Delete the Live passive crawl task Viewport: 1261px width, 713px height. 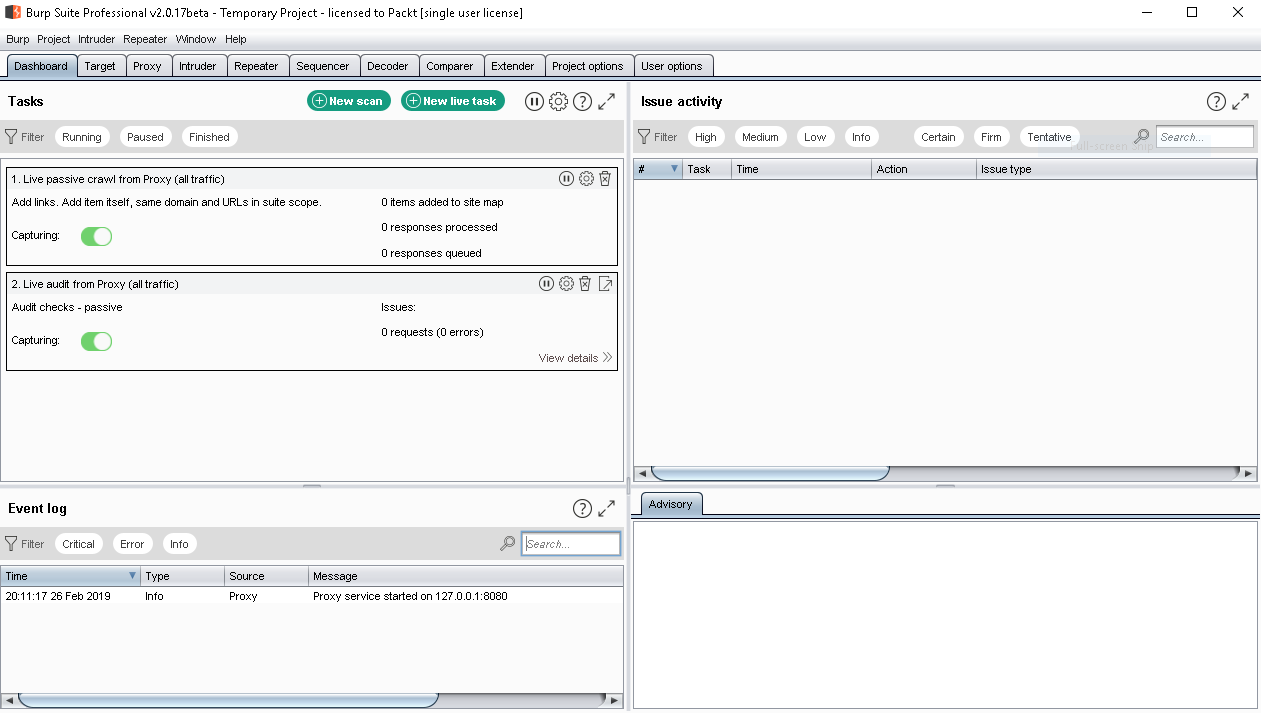(x=605, y=179)
